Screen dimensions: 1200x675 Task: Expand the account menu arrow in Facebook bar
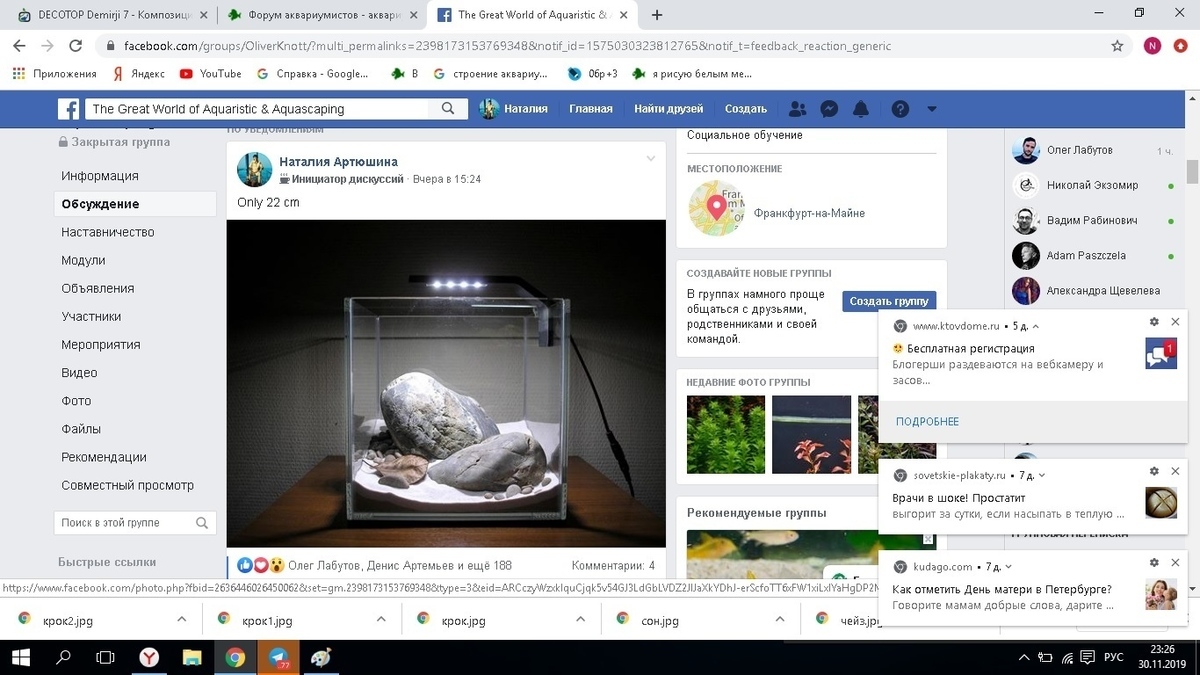(932, 109)
